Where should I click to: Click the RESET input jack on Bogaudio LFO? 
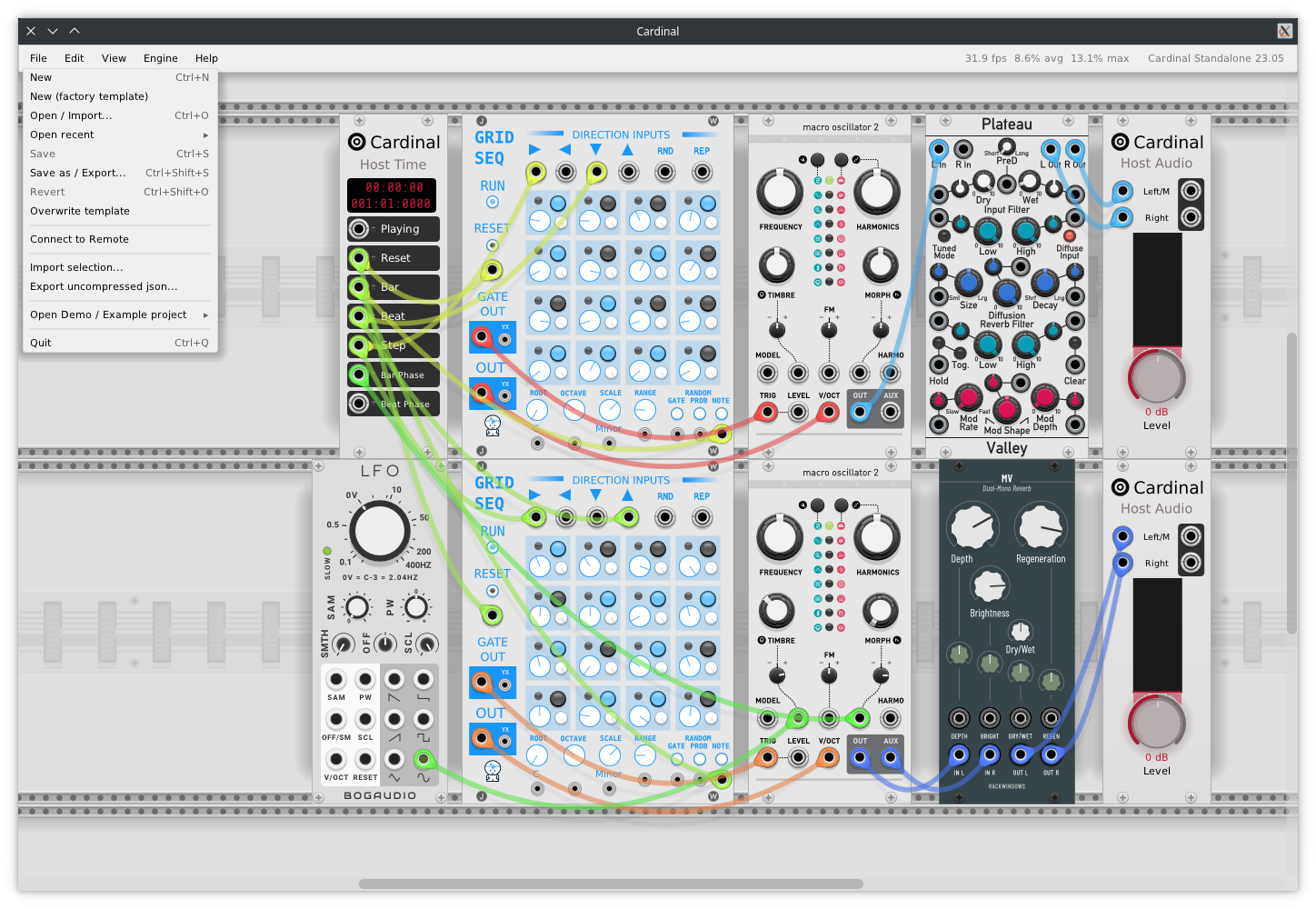(365, 758)
